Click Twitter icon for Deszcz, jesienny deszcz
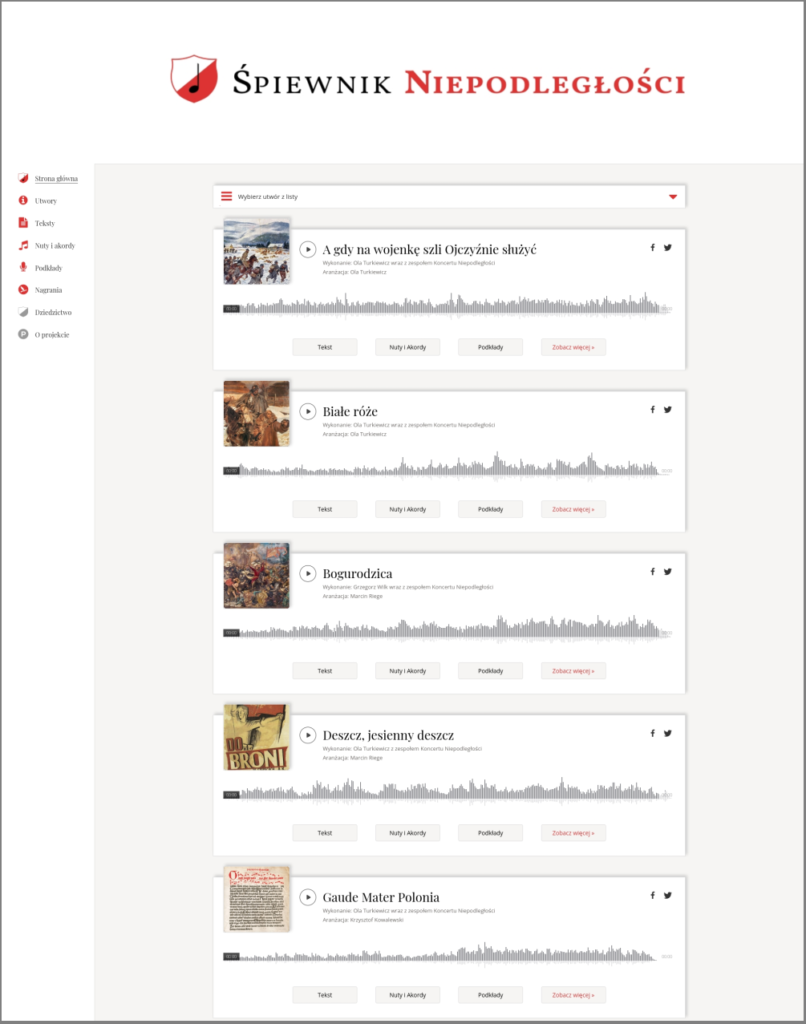Viewport: 806px width, 1024px height. tap(668, 733)
